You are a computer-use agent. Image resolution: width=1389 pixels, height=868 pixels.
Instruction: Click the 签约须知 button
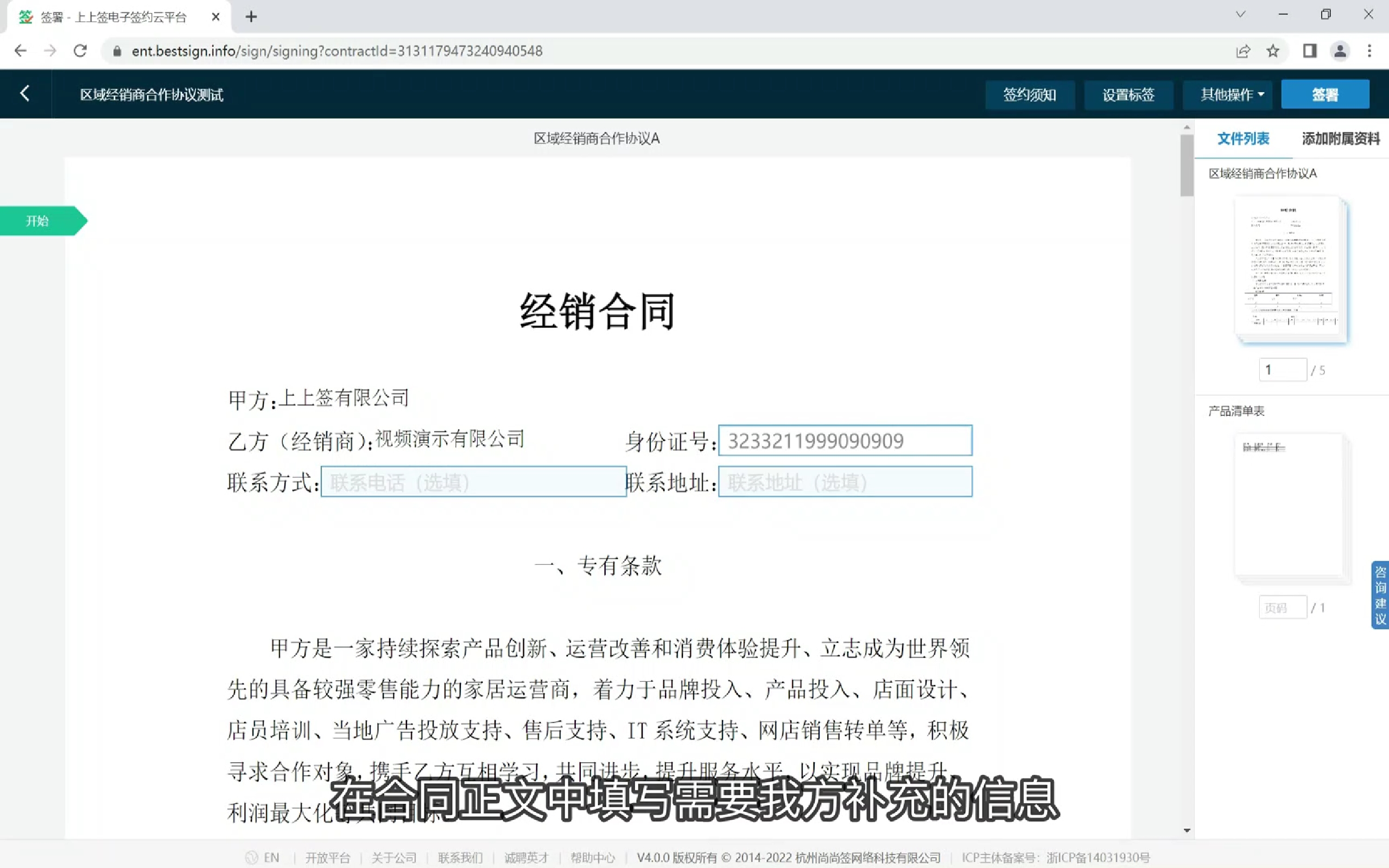1030,94
